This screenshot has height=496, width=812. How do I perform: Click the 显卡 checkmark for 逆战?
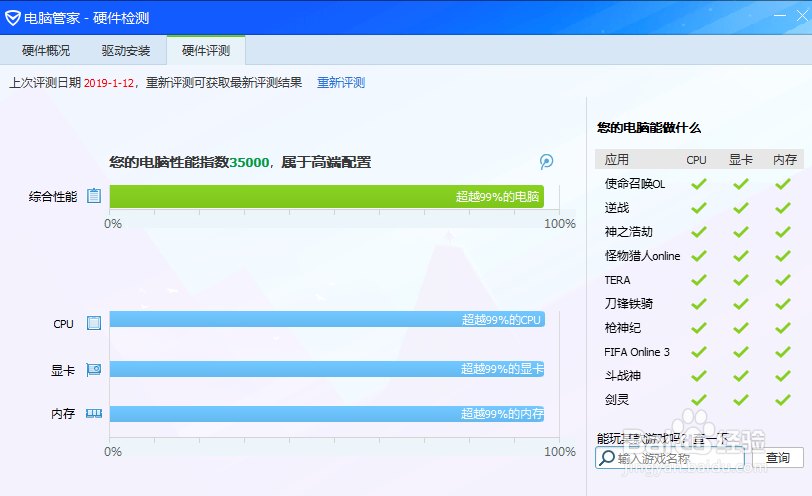(x=741, y=208)
